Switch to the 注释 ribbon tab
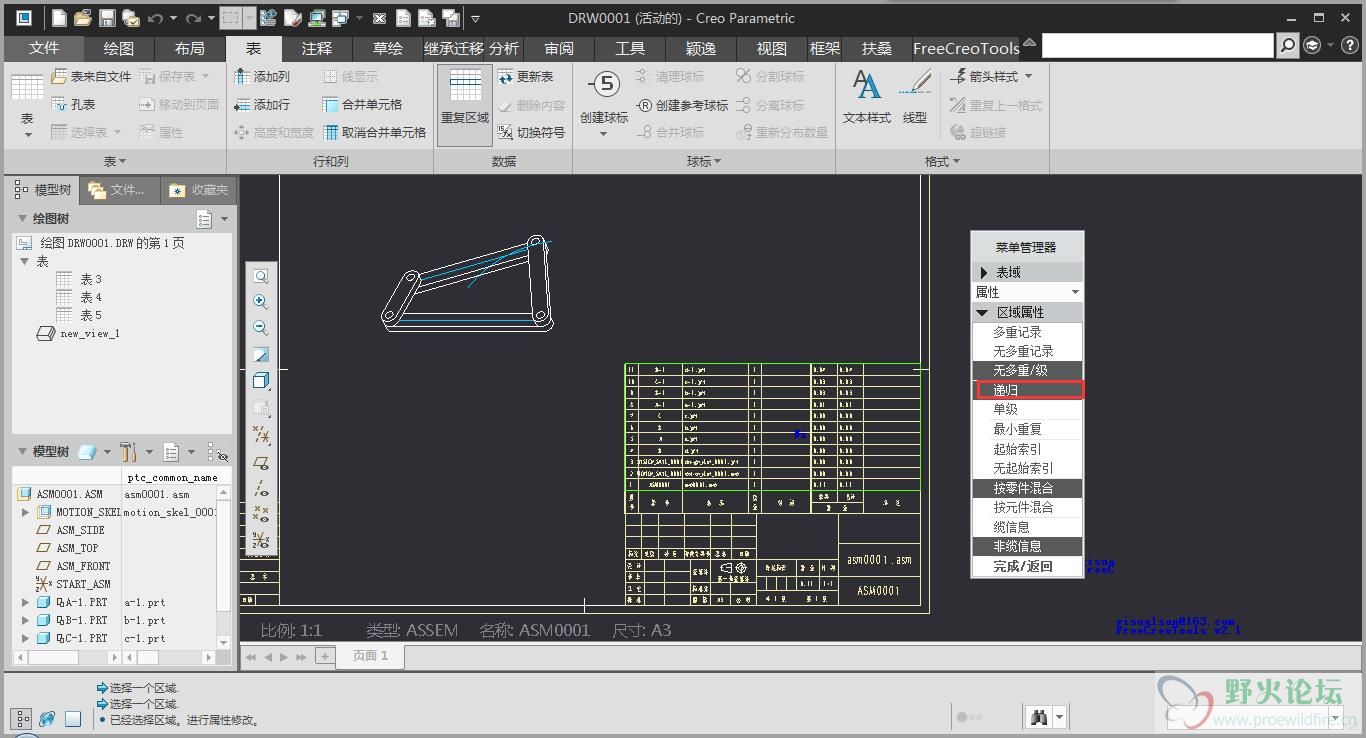This screenshot has height=738, width=1366. tap(317, 48)
